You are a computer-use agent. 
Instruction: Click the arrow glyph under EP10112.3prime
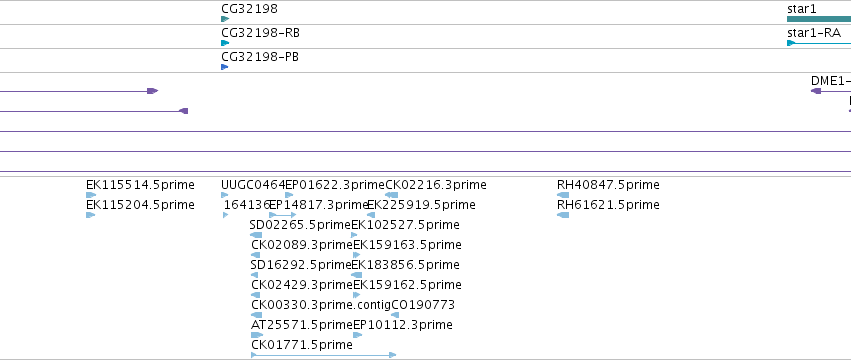tap(358, 335)
